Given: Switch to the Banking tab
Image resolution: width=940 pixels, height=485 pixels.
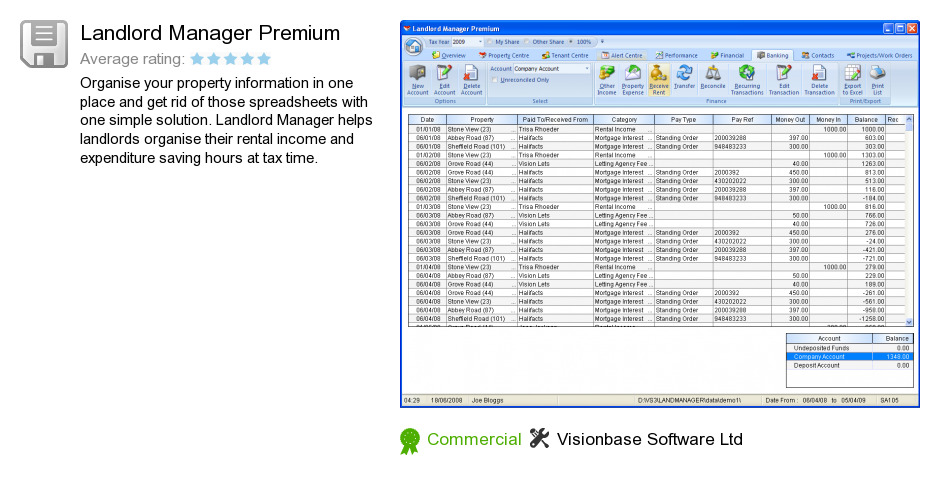Looking at the screenshot, I should tap(772, 55).
